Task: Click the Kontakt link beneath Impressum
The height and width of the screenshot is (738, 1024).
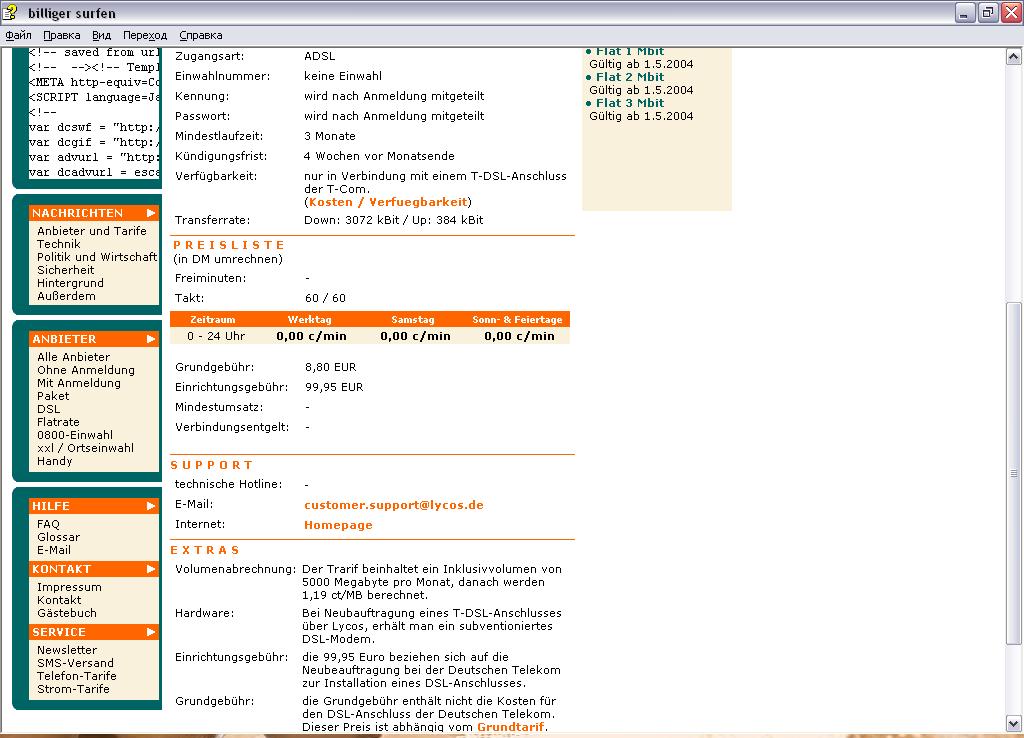Action: pos(59,601)
